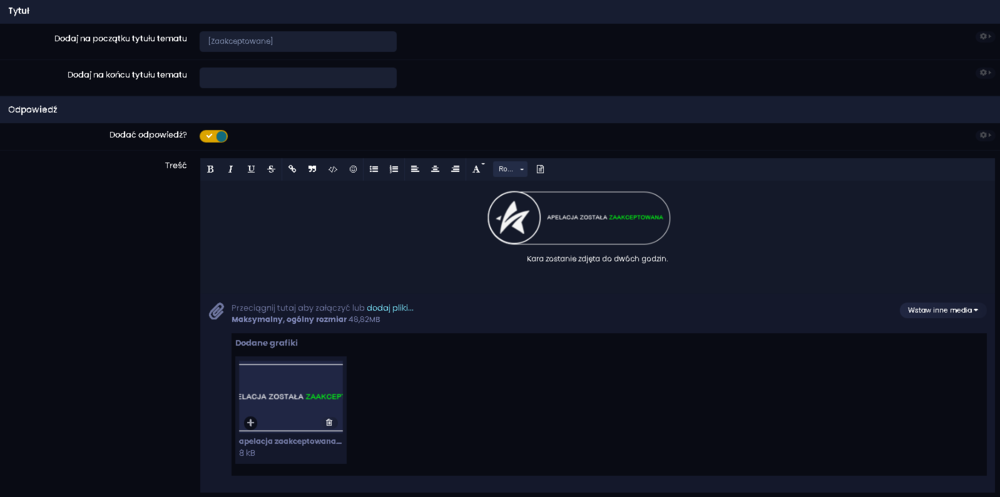
Task: Click the "Dodaj na końcu tytułu tematu" field
Action: [x=298, y=77]
